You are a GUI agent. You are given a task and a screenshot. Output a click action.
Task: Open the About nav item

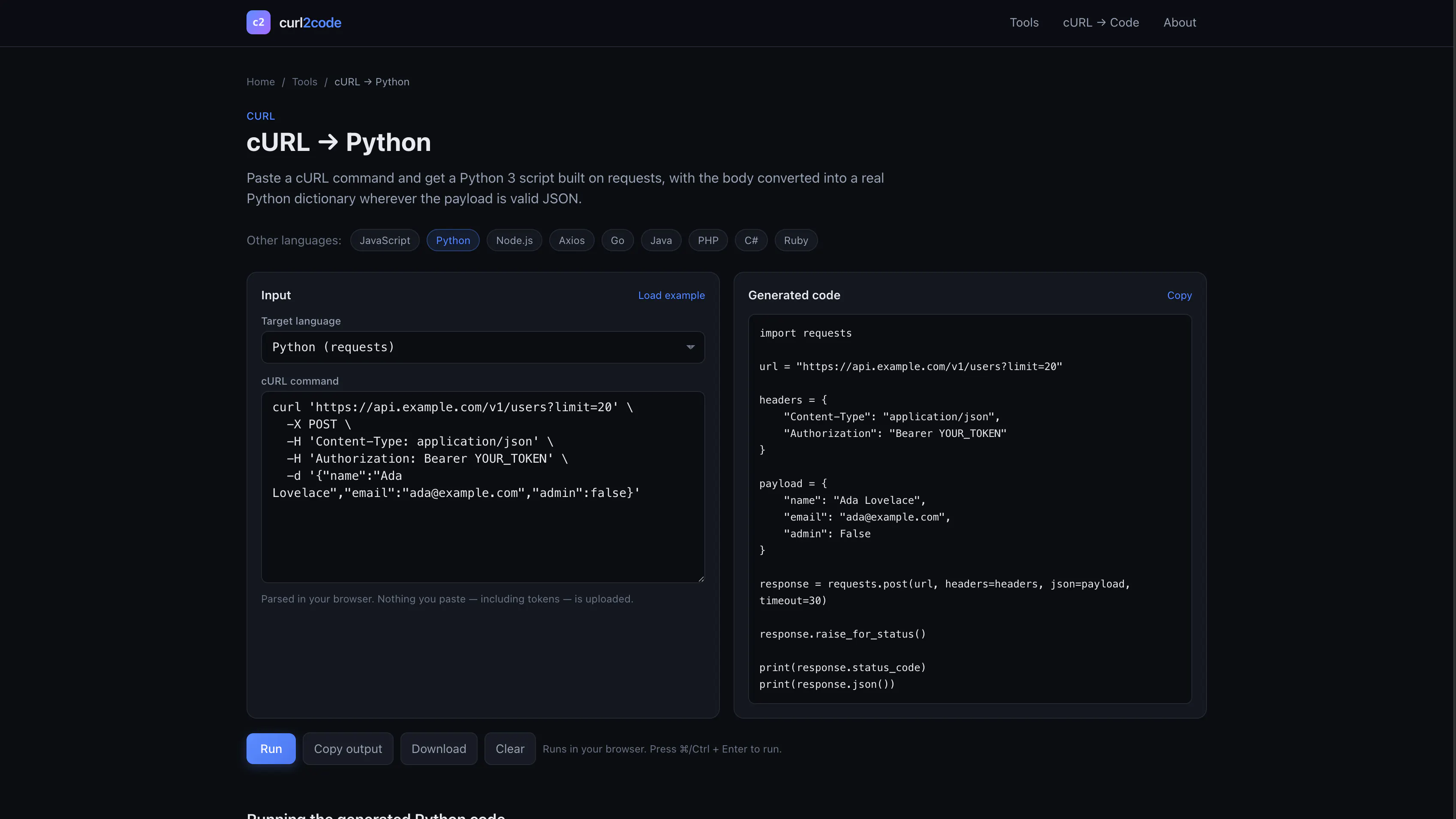click(1179, 23)
